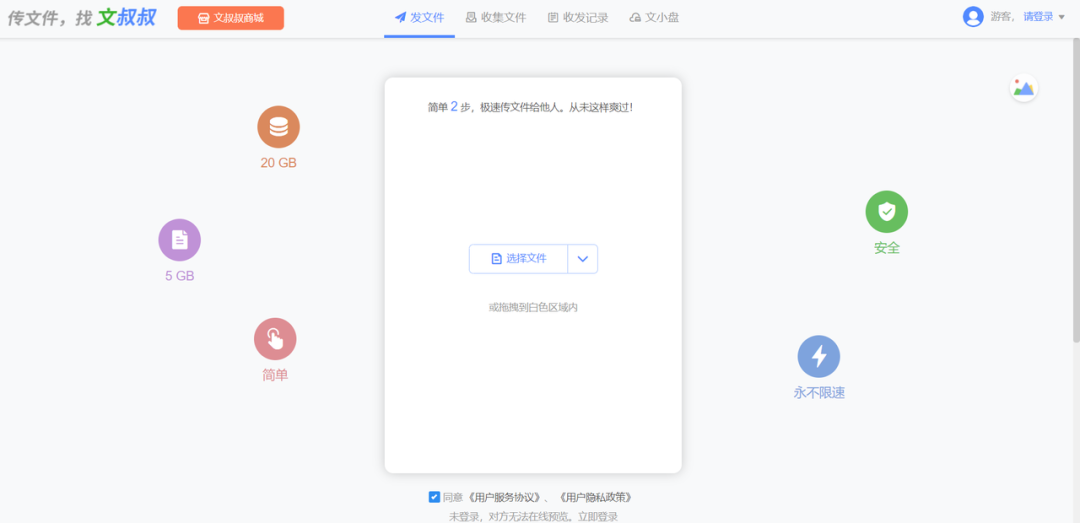Switch to the 收集文件 tab
This screenshot has width=1080, height=523.
496,18
